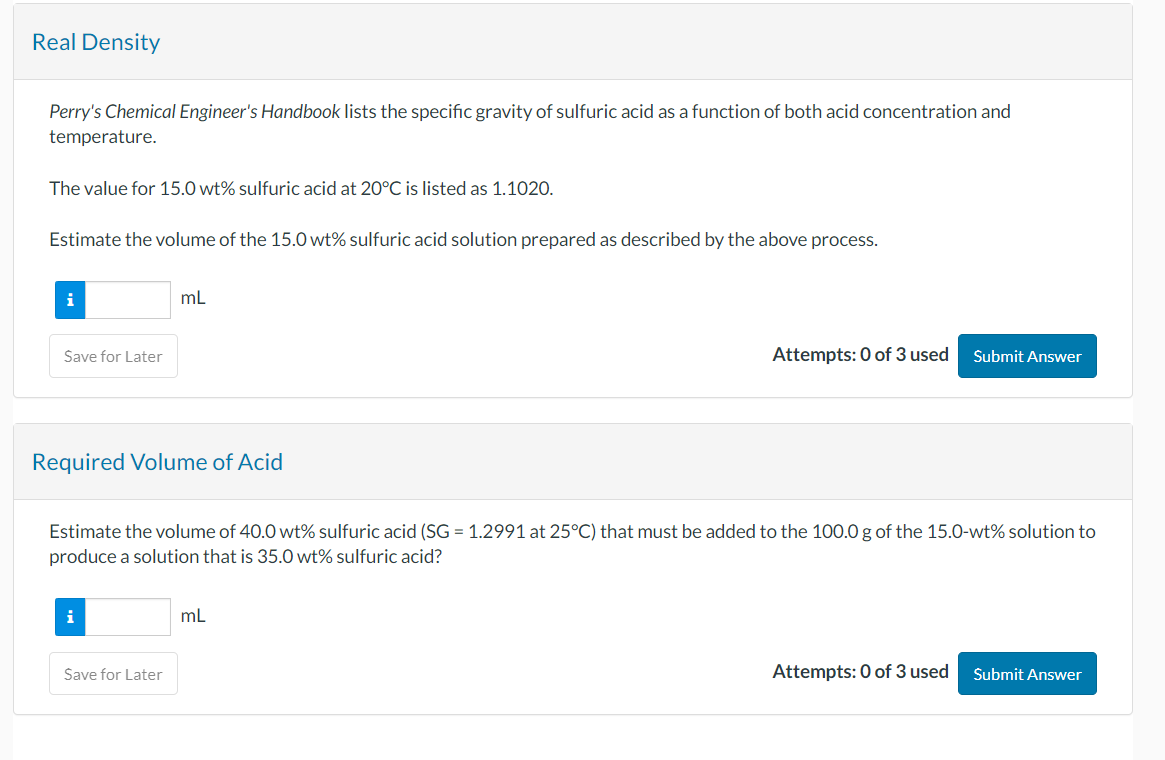Click the Required Volume of Acid section header

coord(157,462)
